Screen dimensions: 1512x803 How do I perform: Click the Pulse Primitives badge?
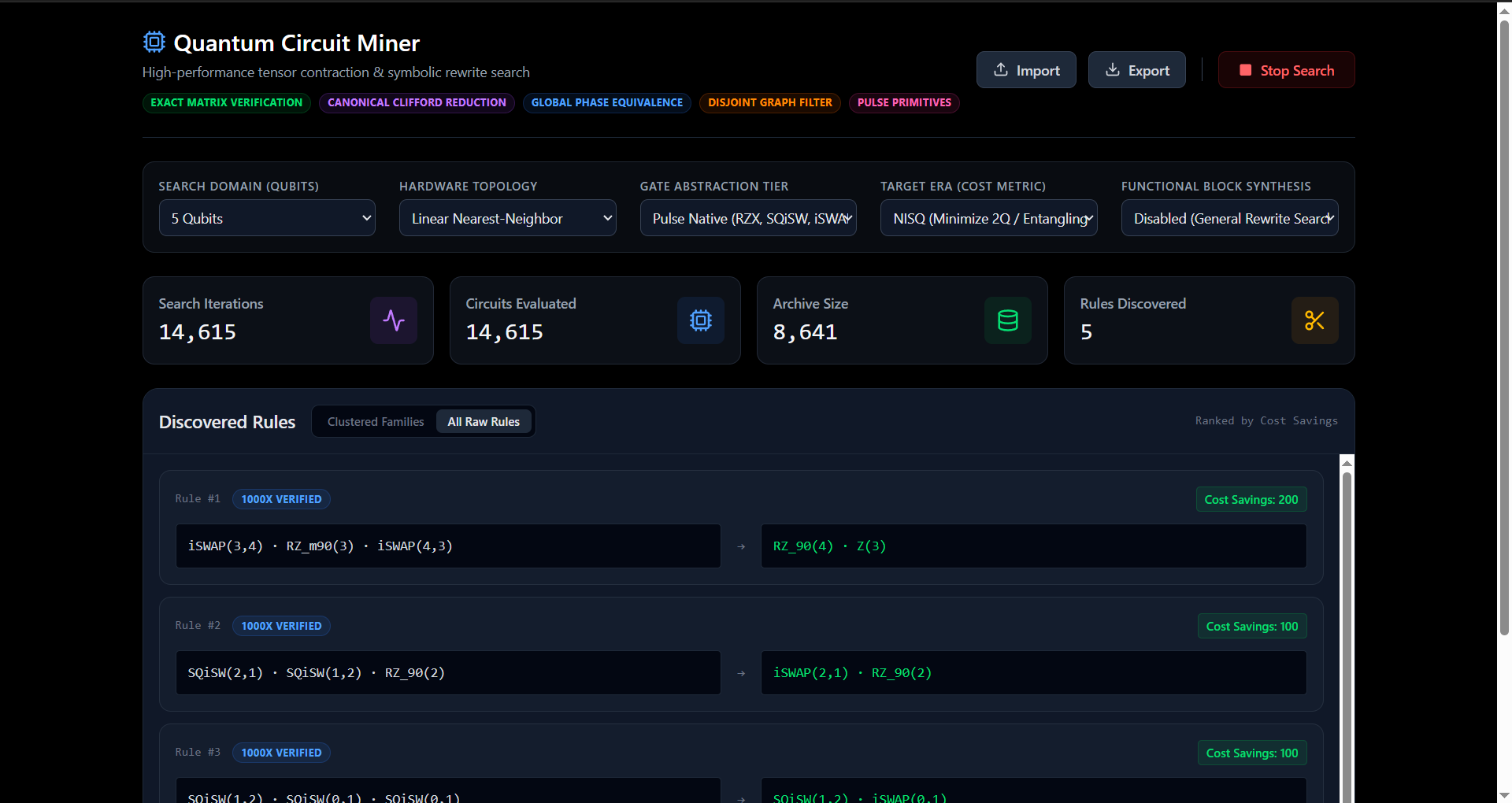tap(904, 102)
